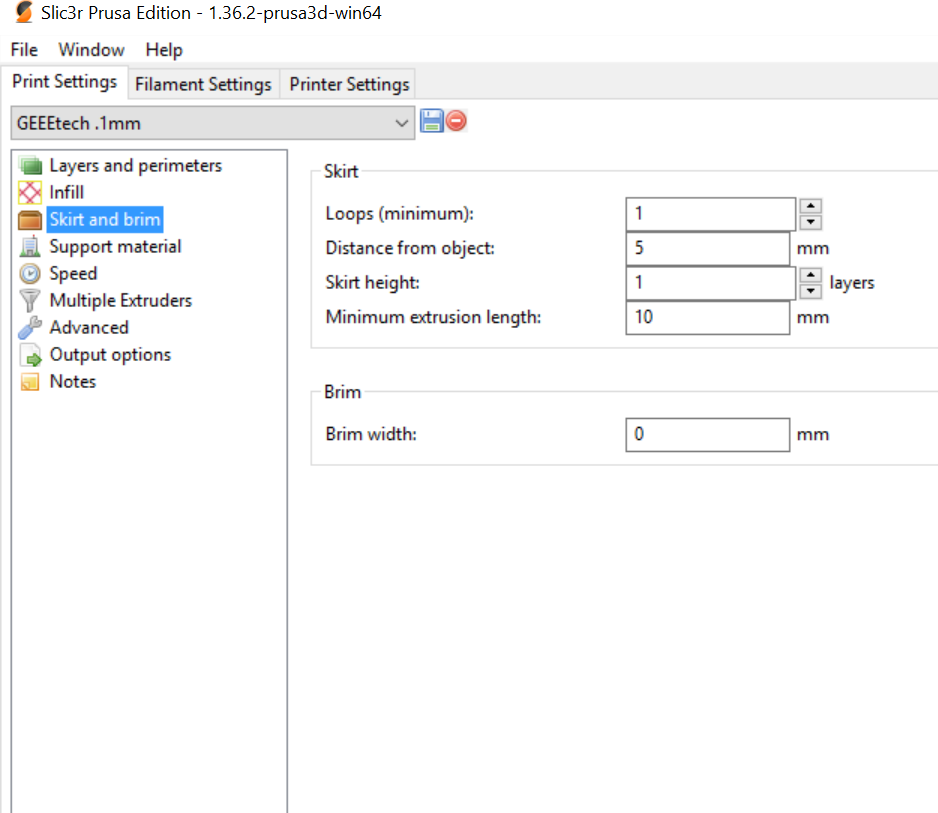Select Layers and perimeters in the list
The image size is (938, 813).
(136, 165)
